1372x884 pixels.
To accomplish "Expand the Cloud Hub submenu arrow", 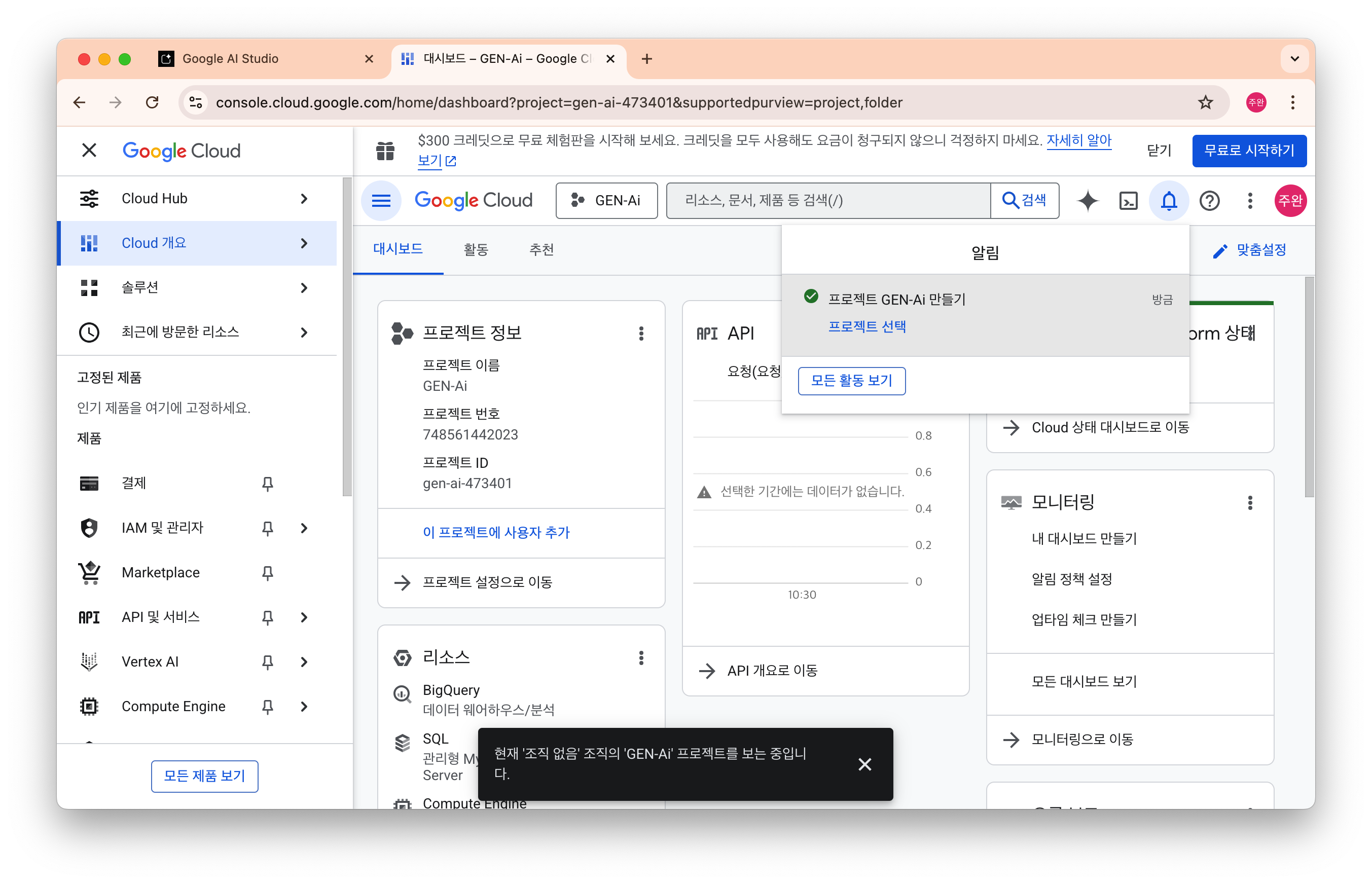I will point(304,199).
